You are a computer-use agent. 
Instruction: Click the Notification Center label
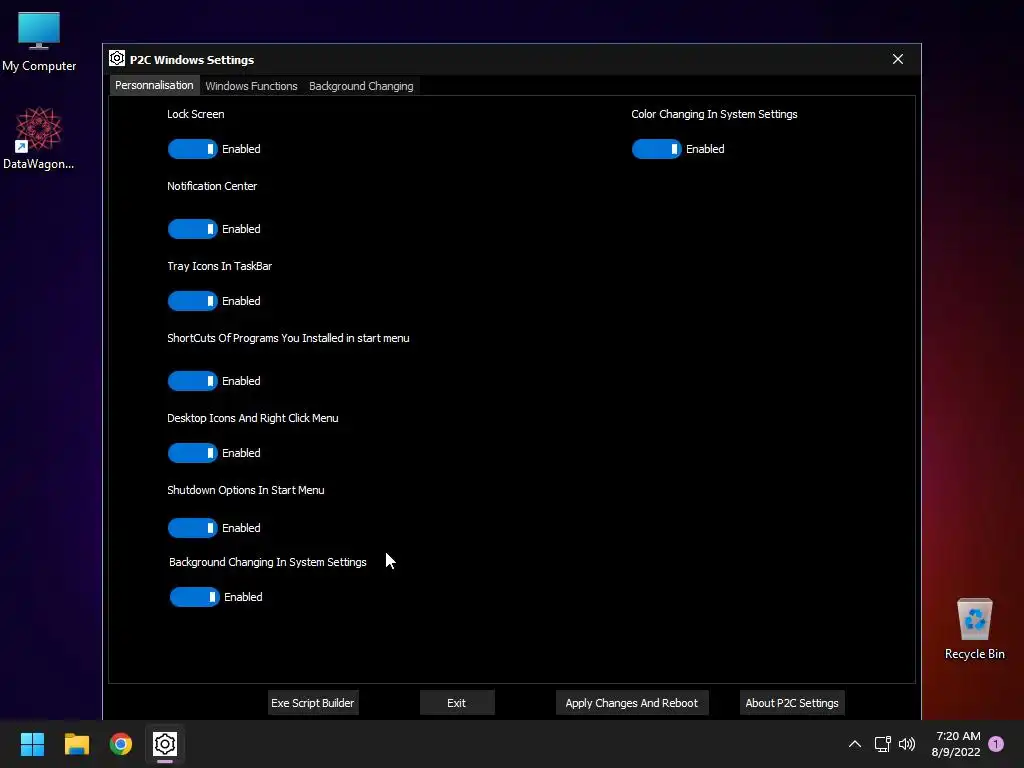click(x=212, y=186)
